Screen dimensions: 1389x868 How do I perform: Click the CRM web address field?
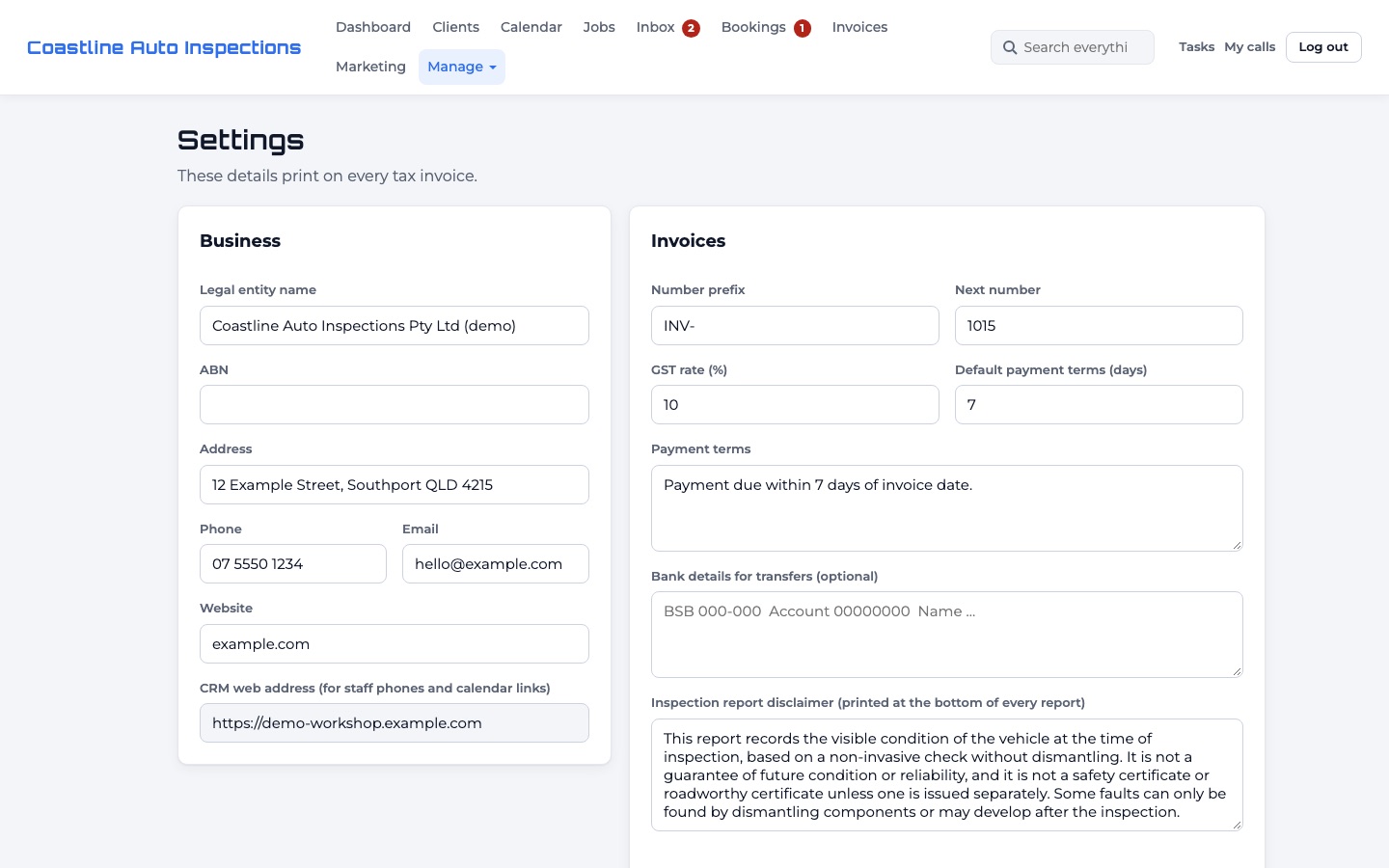[395, 723]
